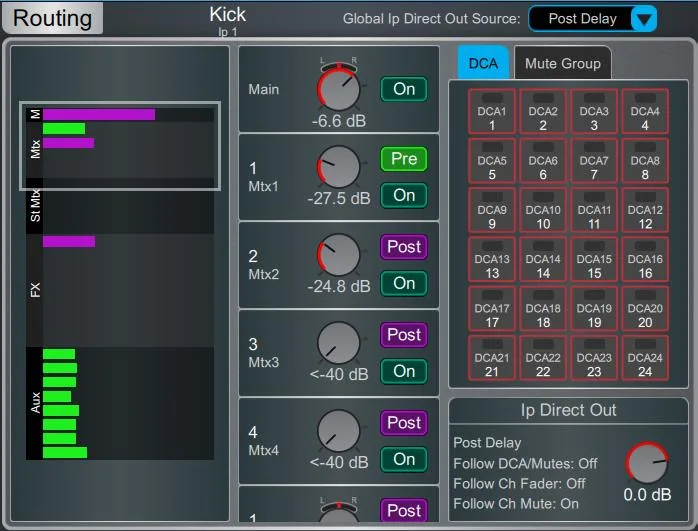Assign channel to DCA24
The image size is (698, 531).
pyautogui.click(x=645, y=358)
